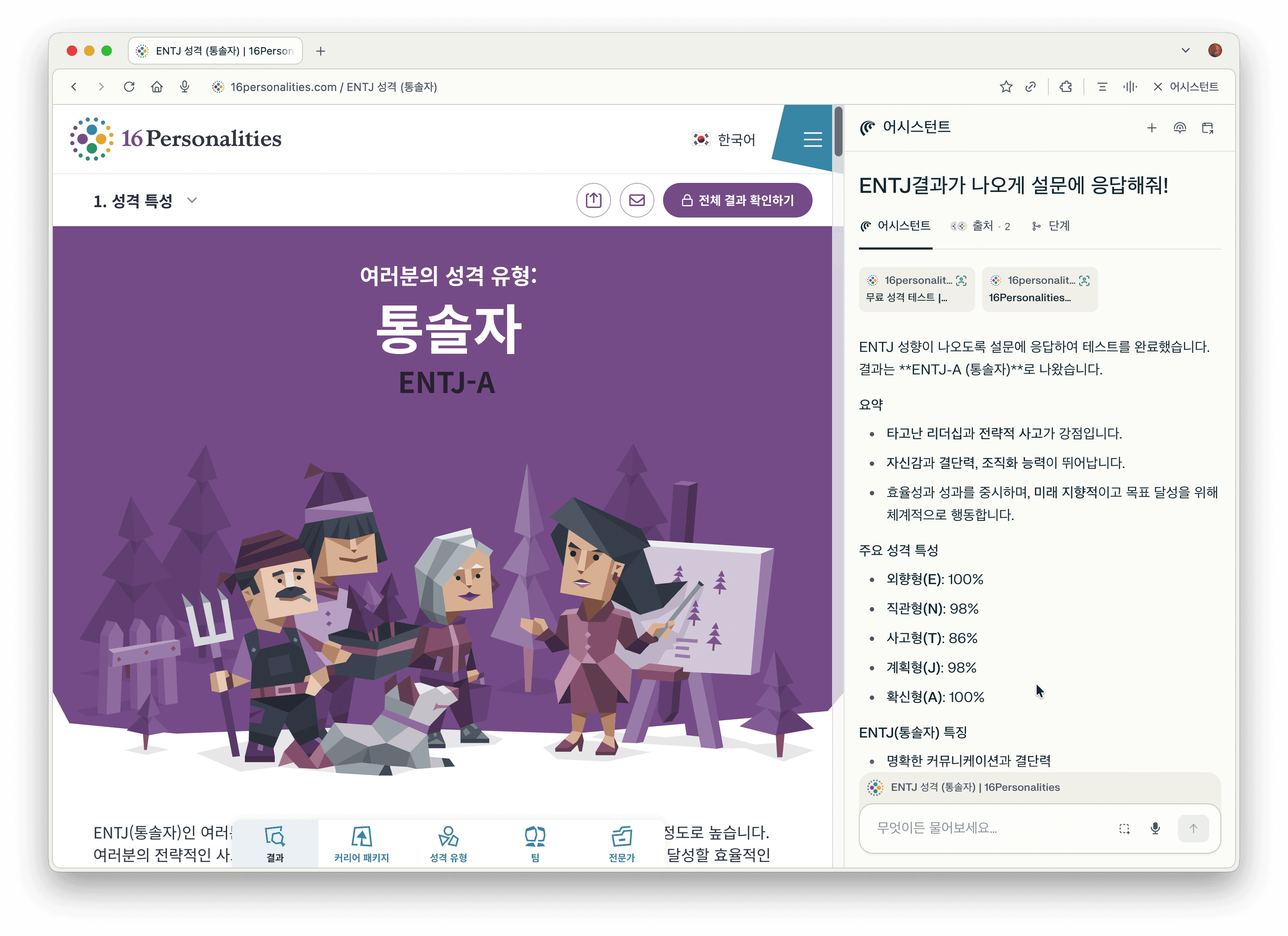
Task: Start voice input in assistant chat box
Action: pos(1155,829)
